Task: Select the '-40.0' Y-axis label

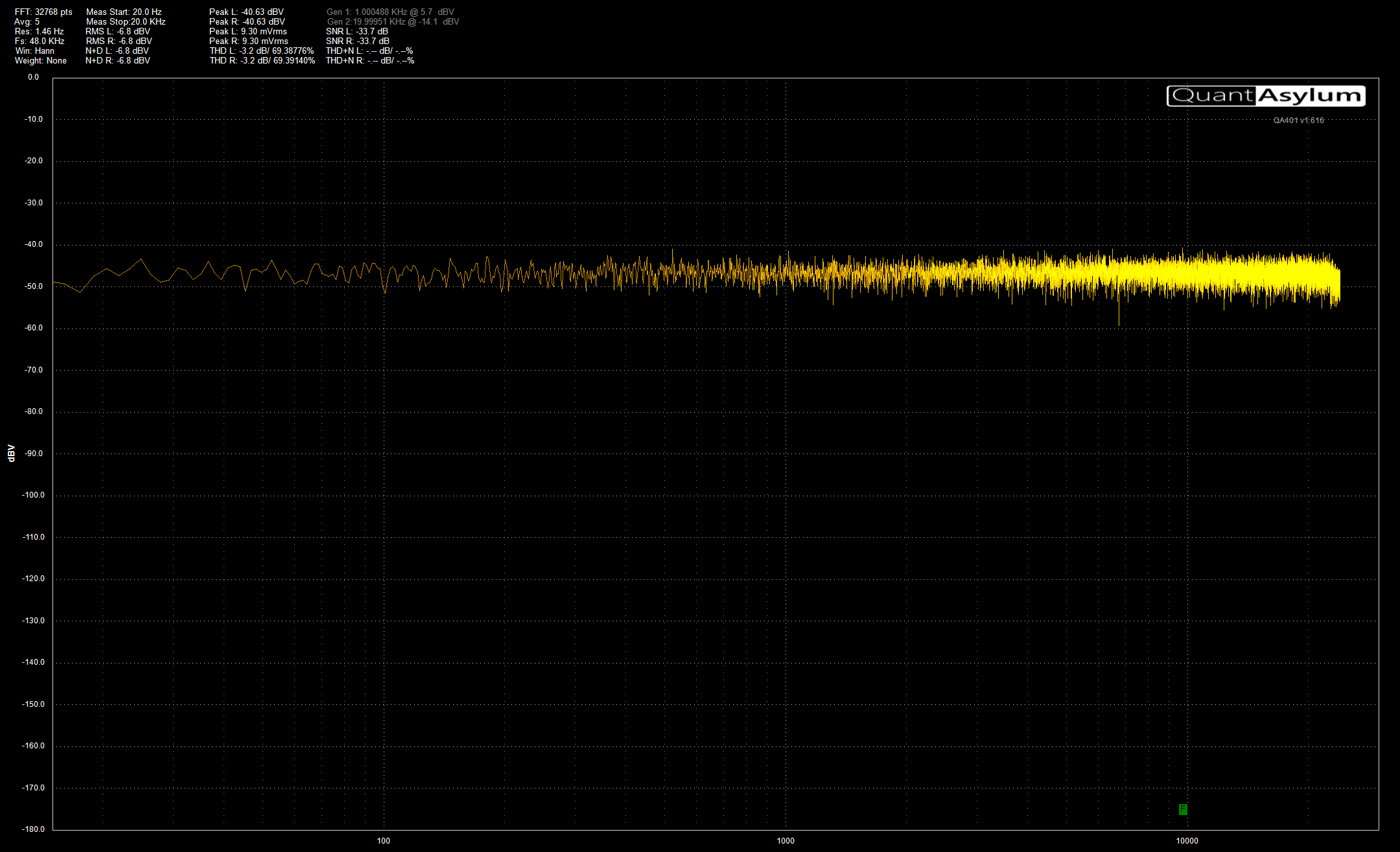Action: coord(34,244)
